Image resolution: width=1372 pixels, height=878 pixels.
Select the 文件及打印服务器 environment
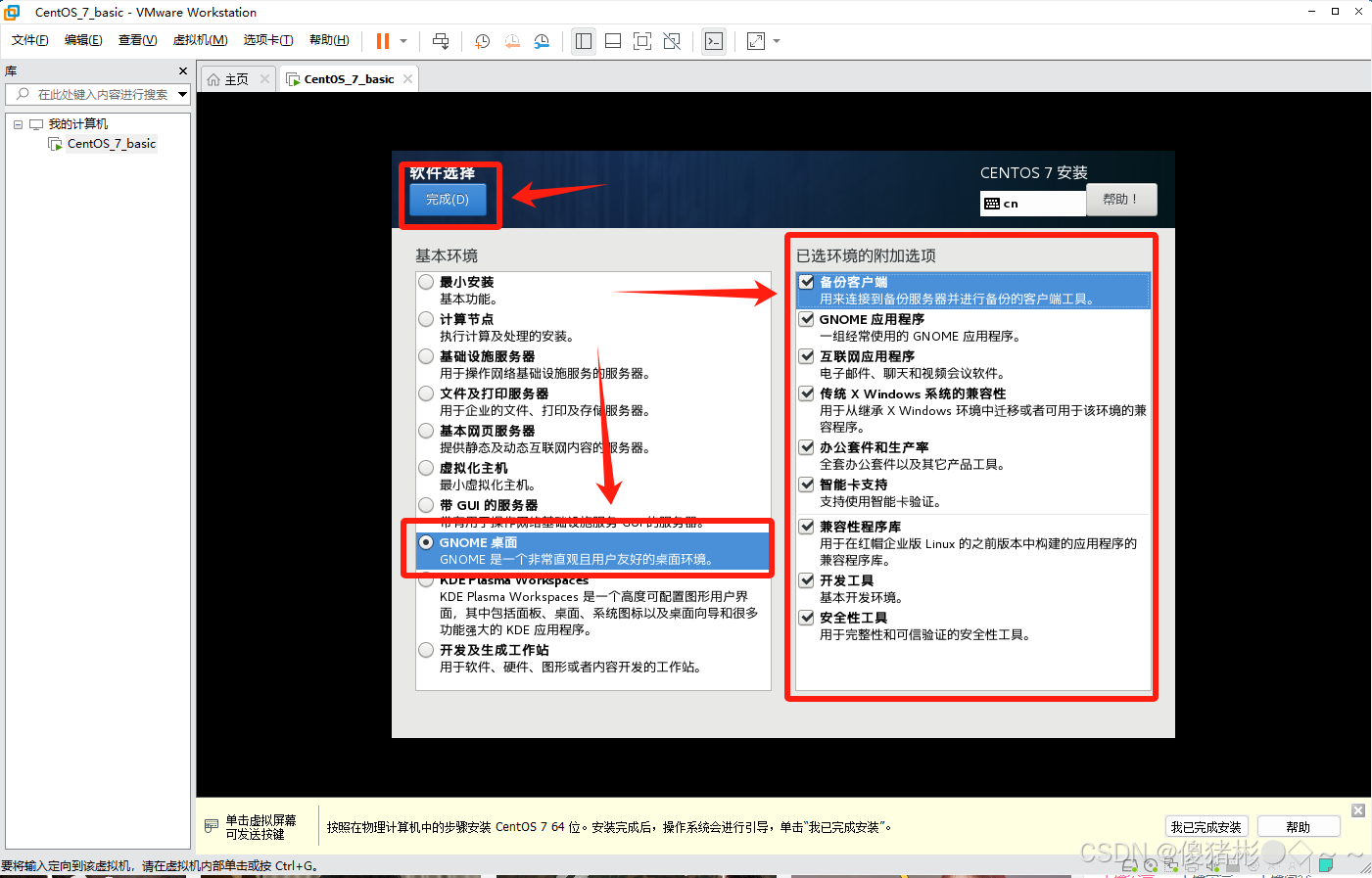[x=426, y=393]
